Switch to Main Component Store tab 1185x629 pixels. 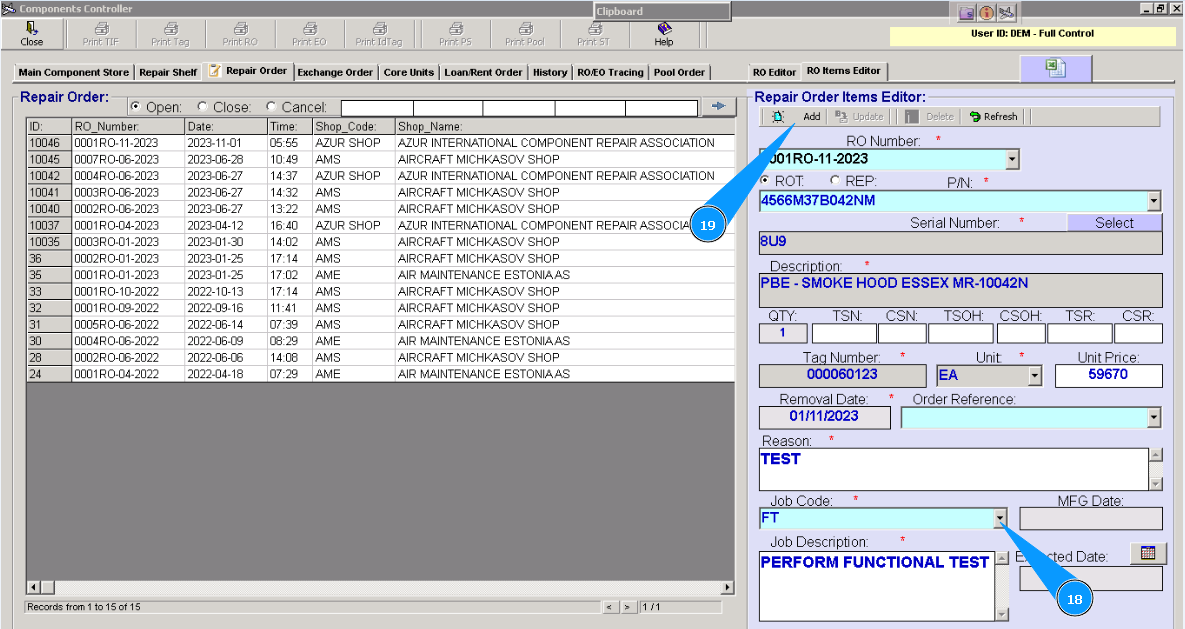[74, 73]
